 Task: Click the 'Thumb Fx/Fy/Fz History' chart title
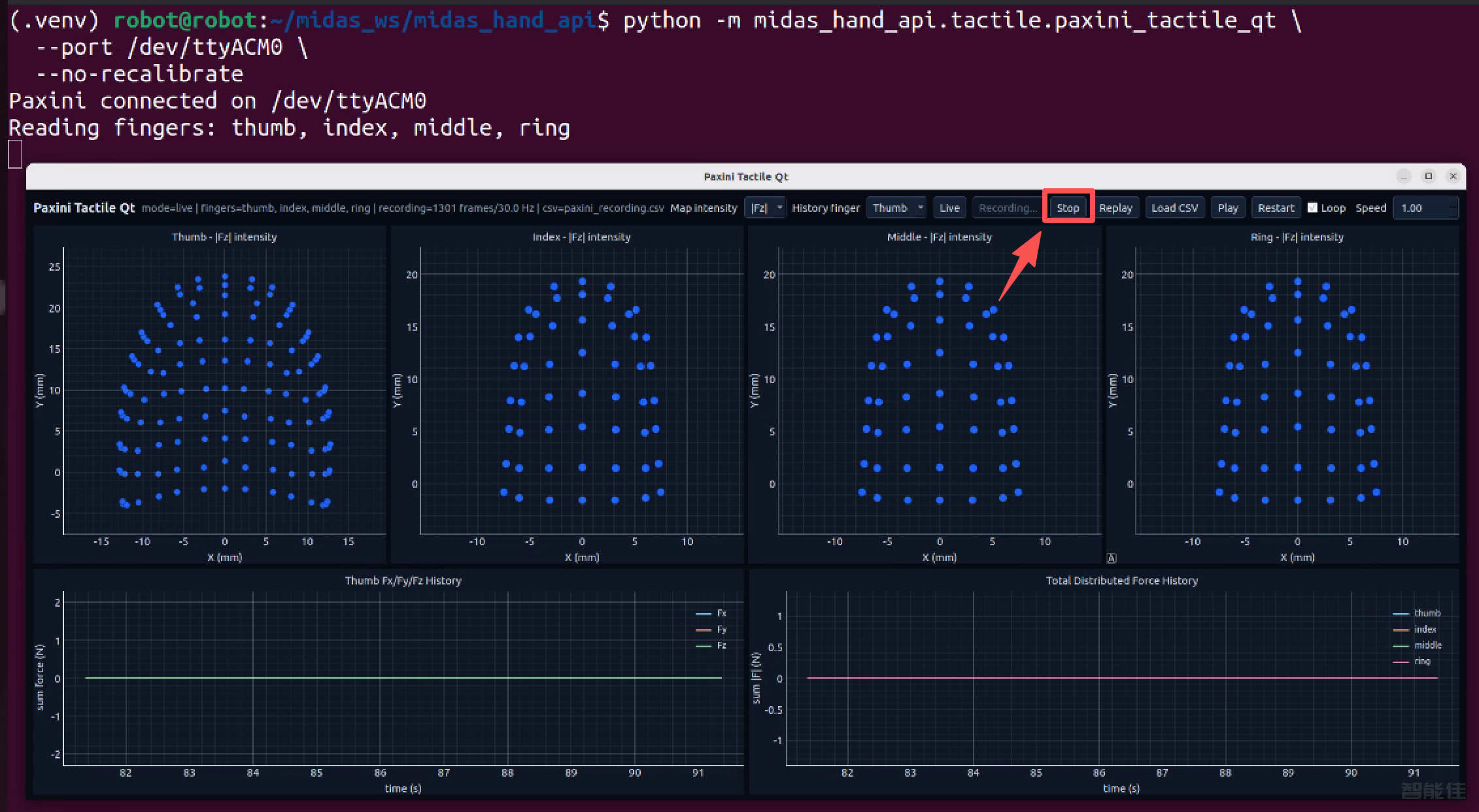tap(403, 581)
